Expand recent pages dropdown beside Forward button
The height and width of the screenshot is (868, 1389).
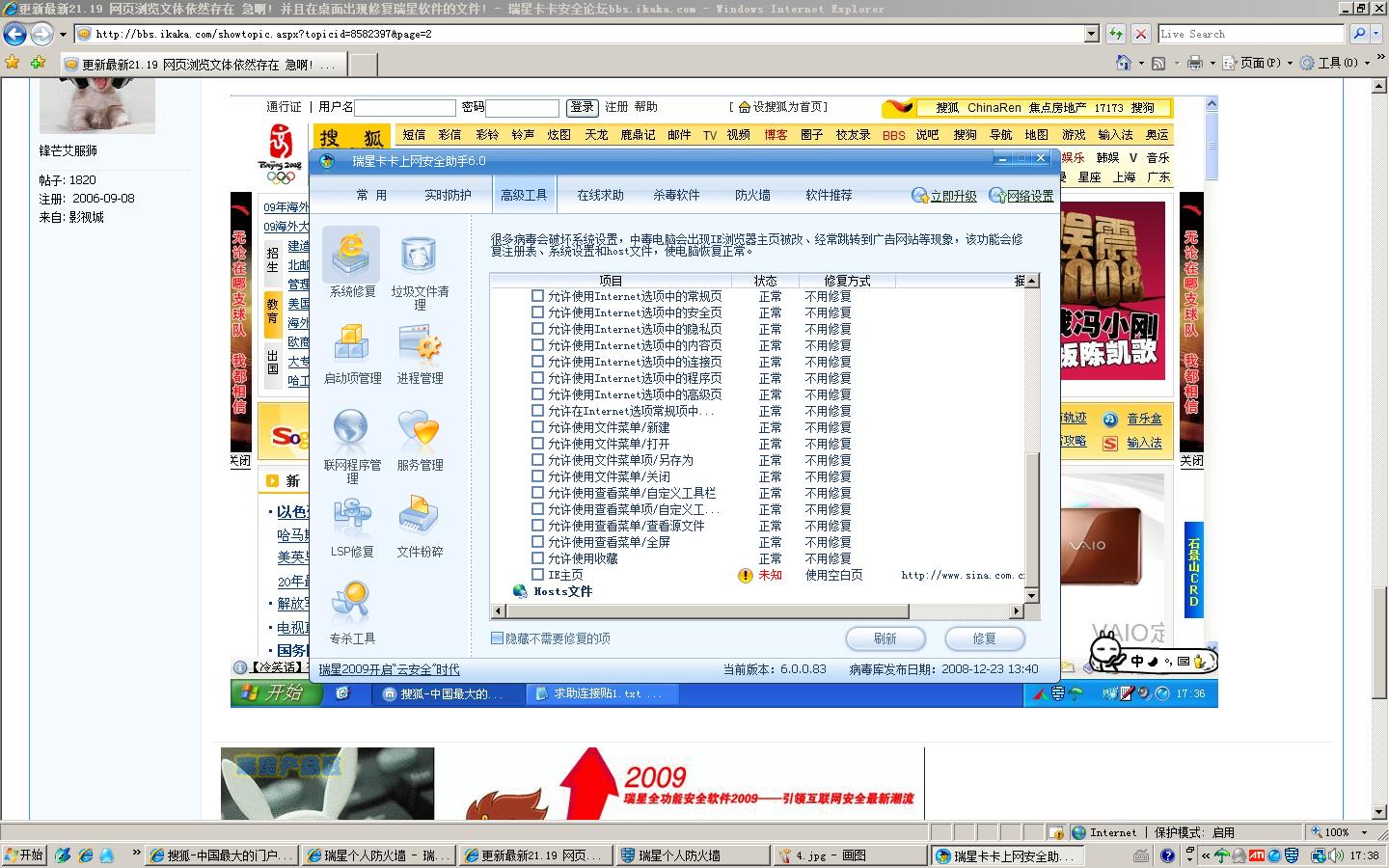point(63,35)
